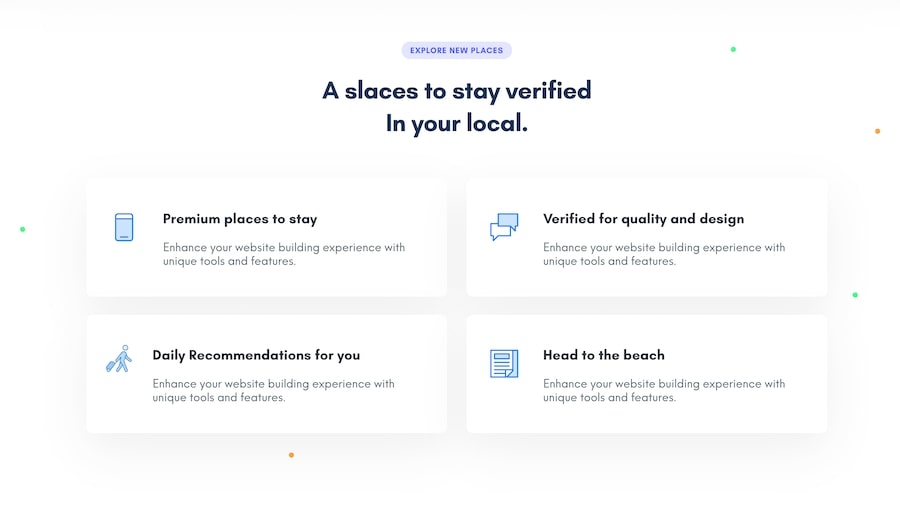Click the smartphone icon in first card
Viewport: 900px width, 511px height.
[x=124, y=227]
